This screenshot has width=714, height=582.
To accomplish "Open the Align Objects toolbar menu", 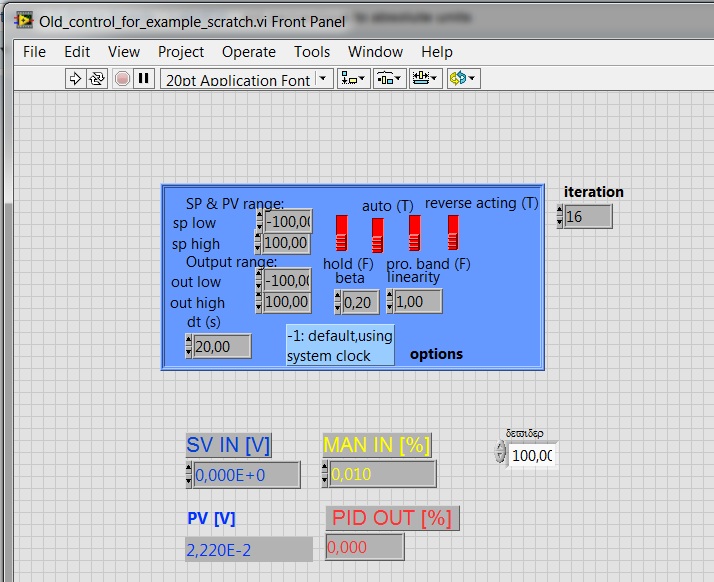I will click(353, 79).
